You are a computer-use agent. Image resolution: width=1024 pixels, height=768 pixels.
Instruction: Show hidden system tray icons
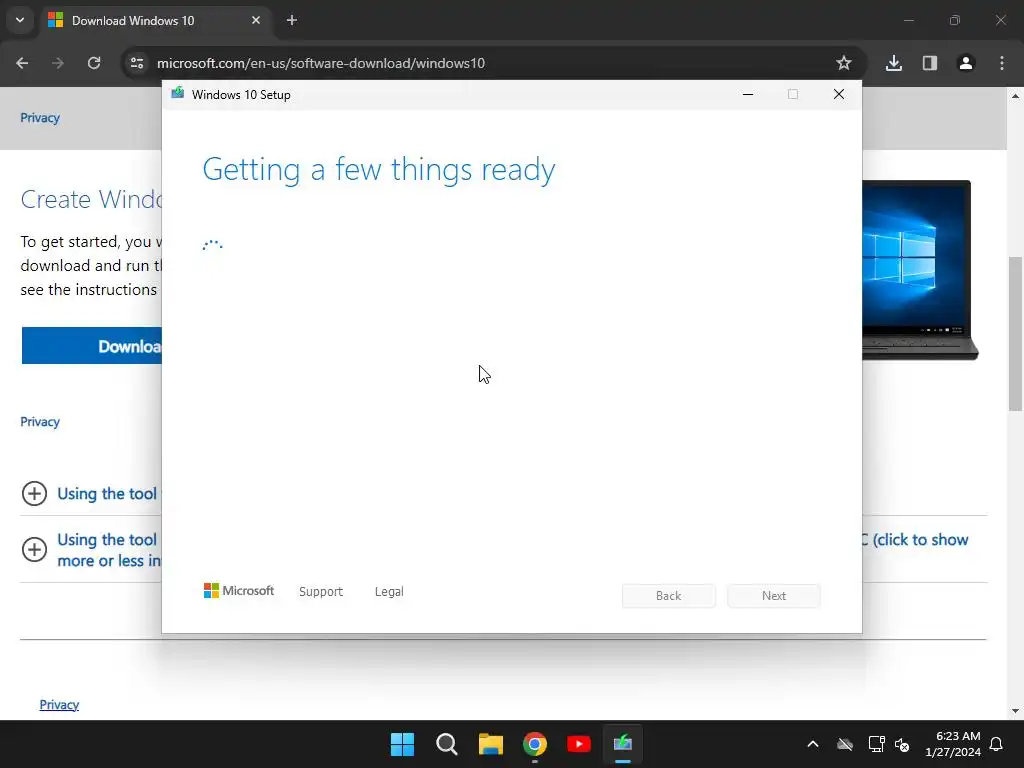point(813,744)
